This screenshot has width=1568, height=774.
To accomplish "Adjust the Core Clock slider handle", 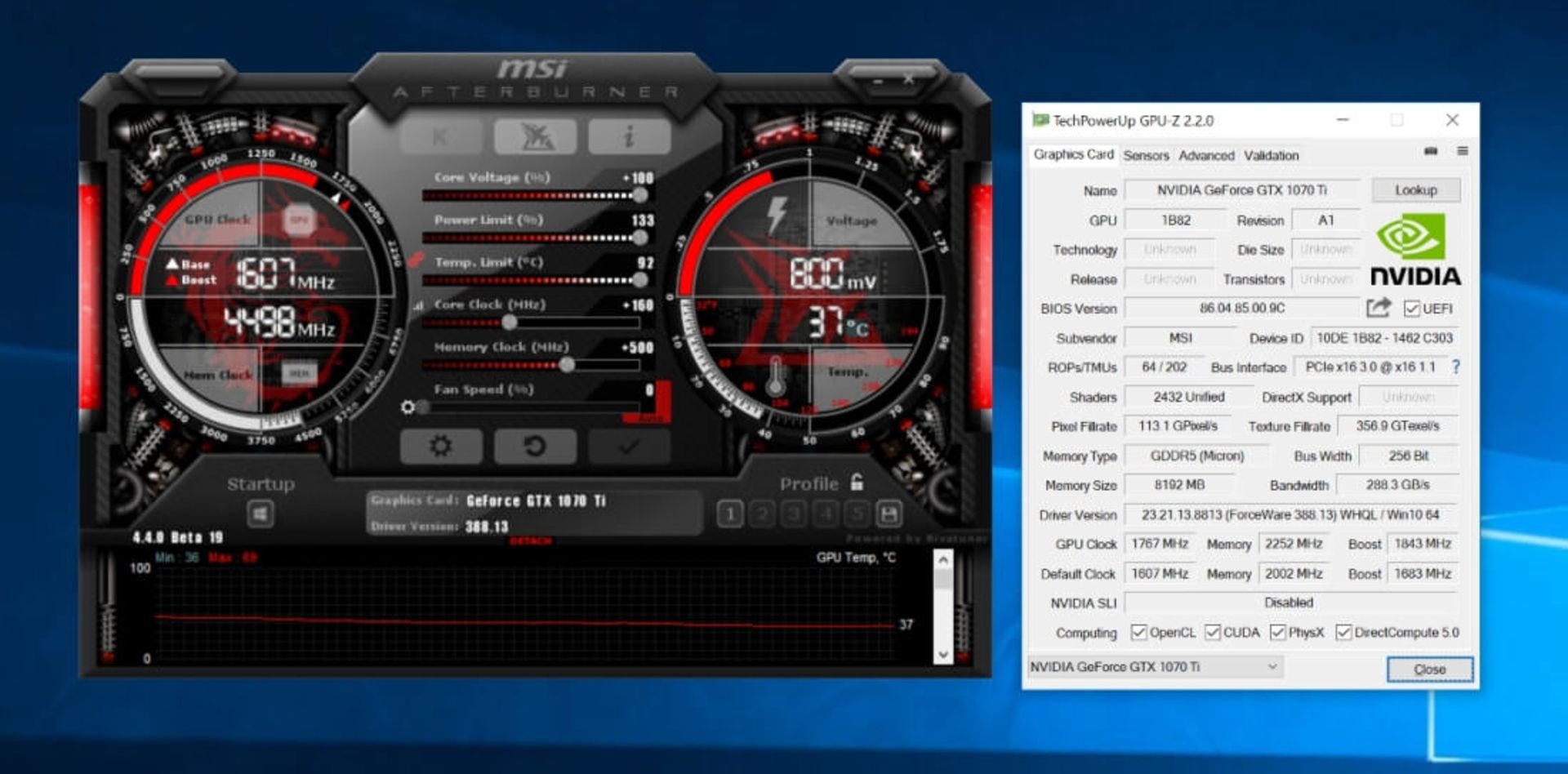I will [x=510, y=322].
